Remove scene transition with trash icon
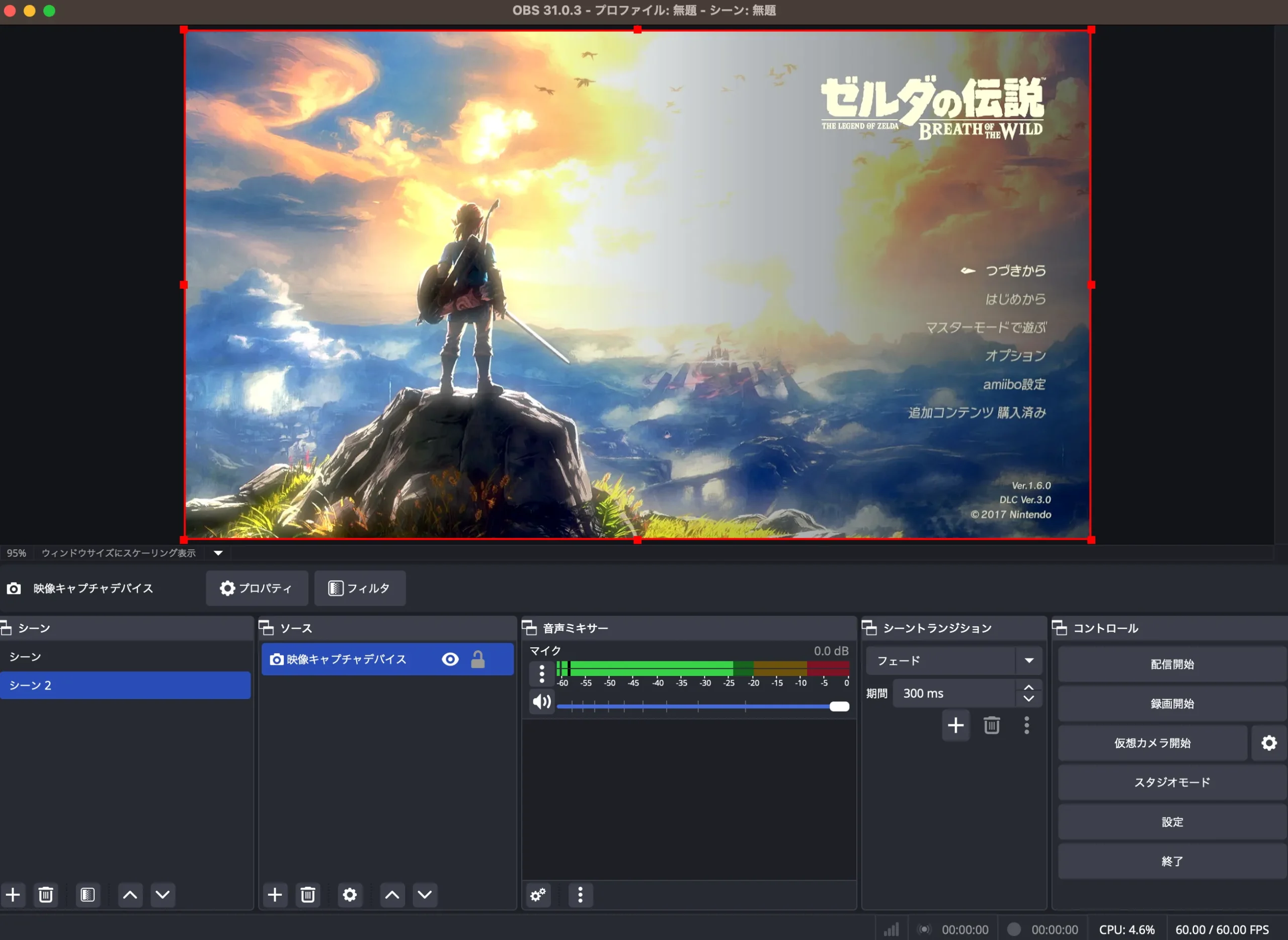The image size is (1288, 940). point(992,725)
